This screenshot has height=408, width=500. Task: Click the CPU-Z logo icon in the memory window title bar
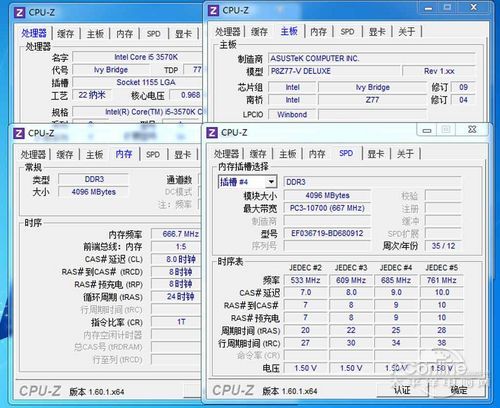19,133
